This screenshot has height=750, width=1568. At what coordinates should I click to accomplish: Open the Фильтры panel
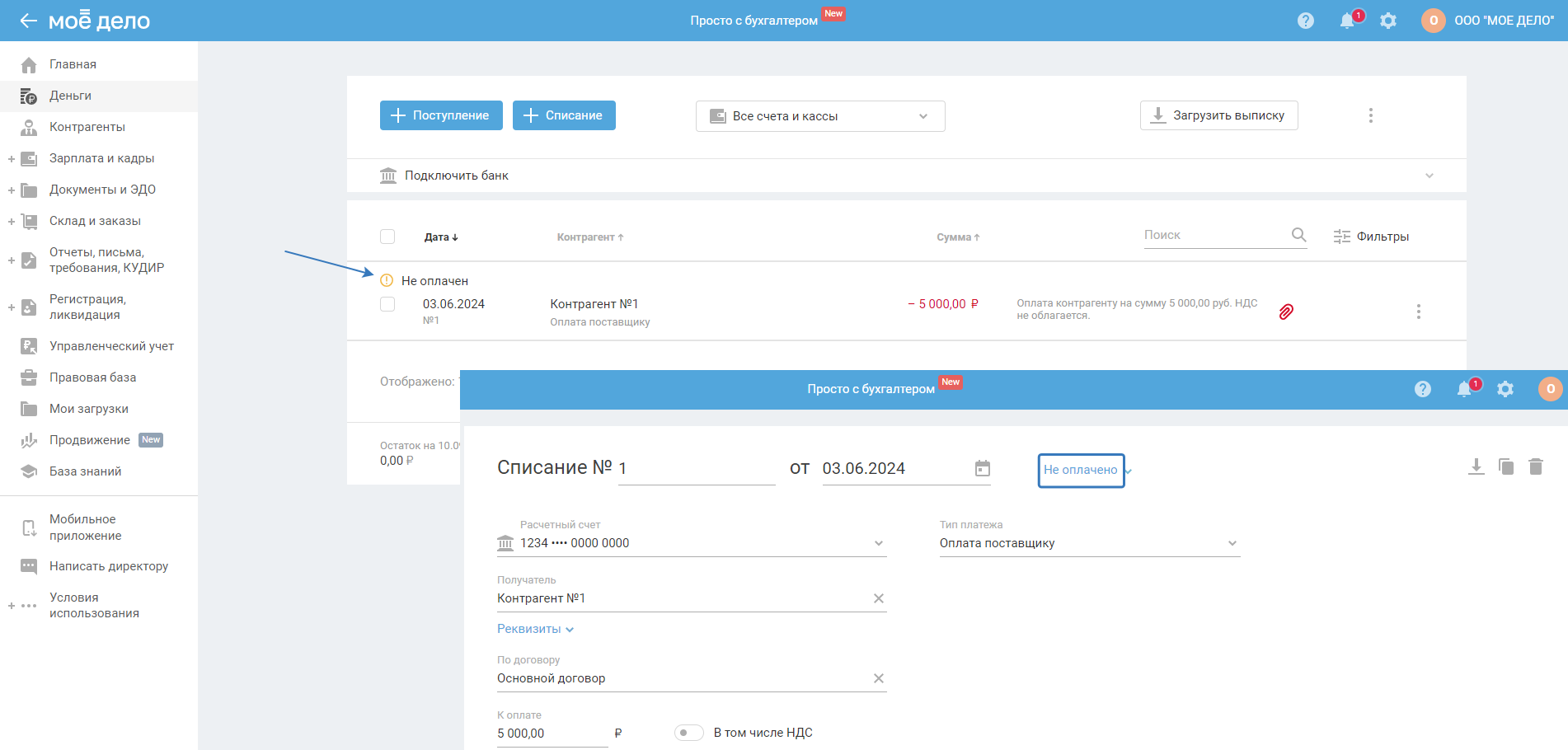[x=1371, y=237]
